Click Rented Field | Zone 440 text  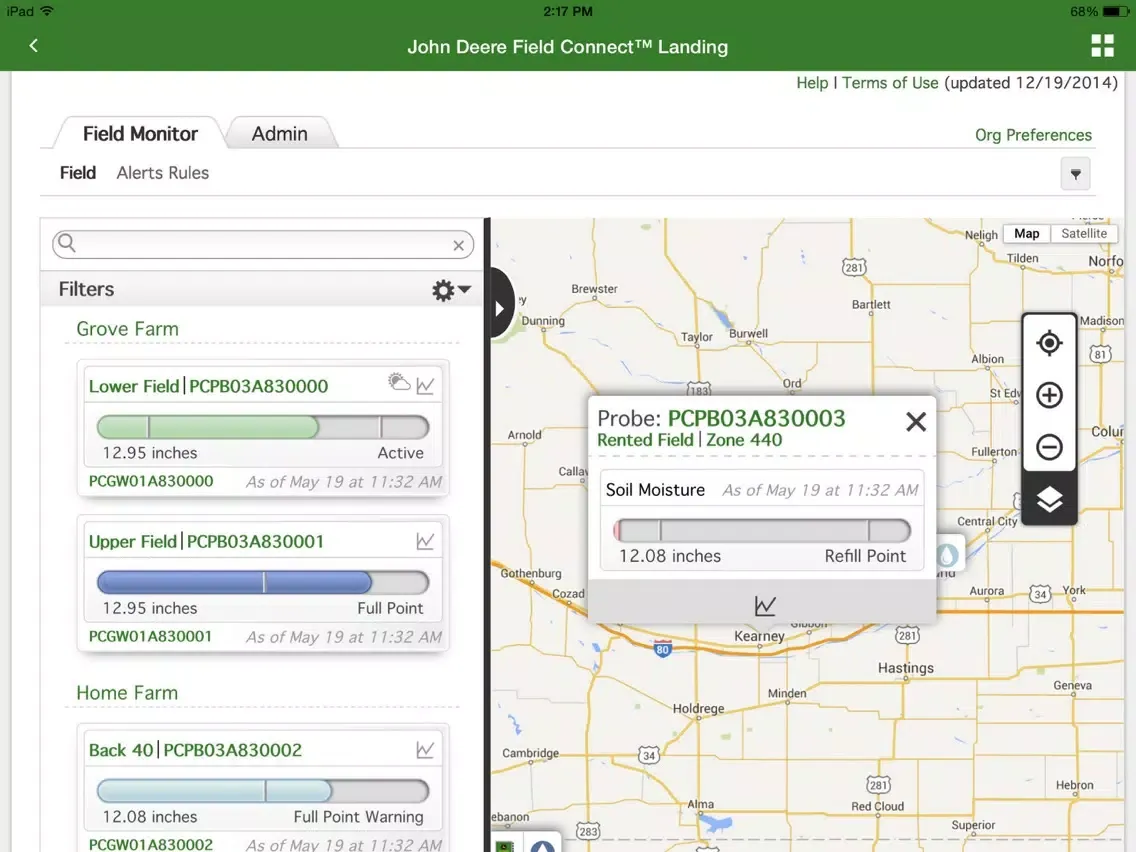689,440
